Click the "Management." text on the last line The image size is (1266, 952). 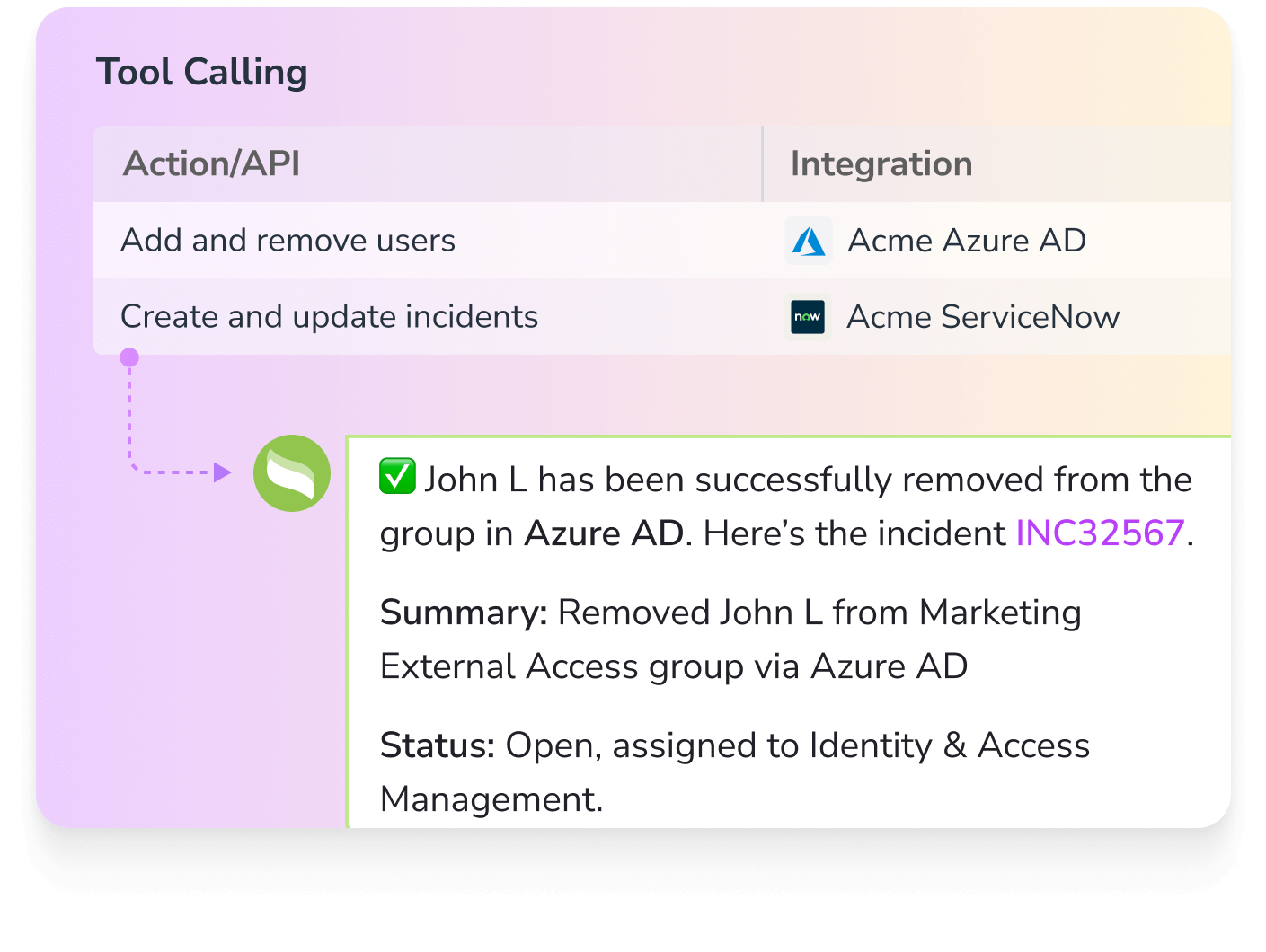491,799
